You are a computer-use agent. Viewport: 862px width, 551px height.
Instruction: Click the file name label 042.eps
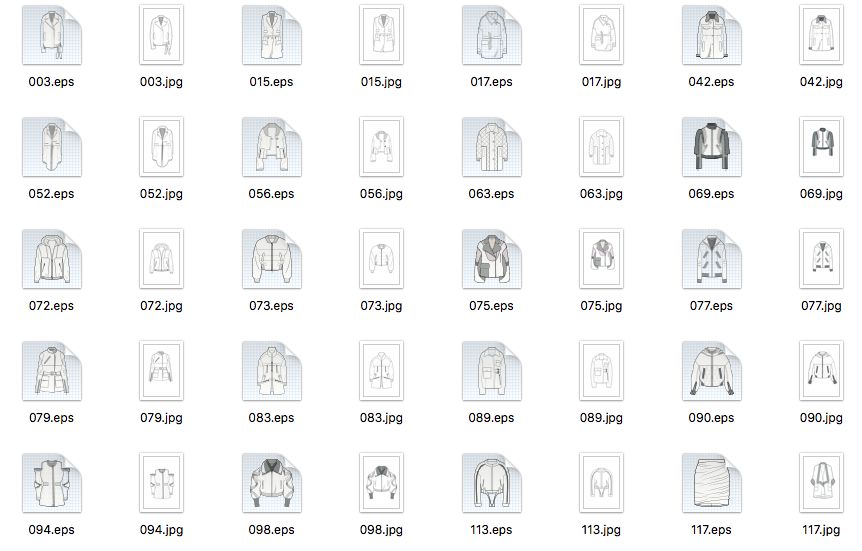click(x=711, y=82)
